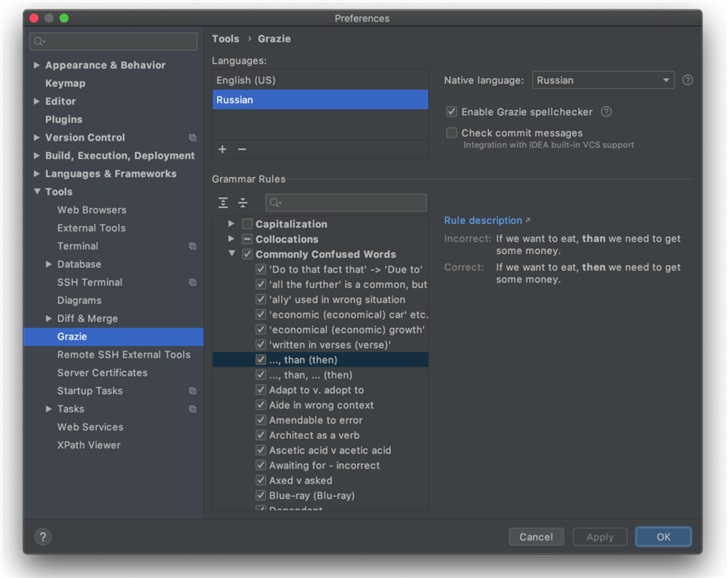Click the OK button
The height and width of the screenshot is (578, 728).
click(663, 537)
